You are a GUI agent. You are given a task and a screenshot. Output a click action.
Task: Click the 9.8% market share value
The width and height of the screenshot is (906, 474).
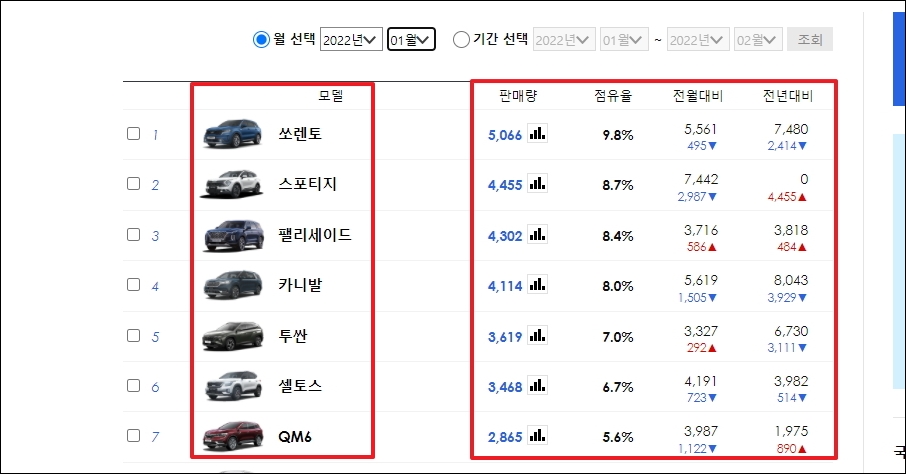click(x=618, y=135)
